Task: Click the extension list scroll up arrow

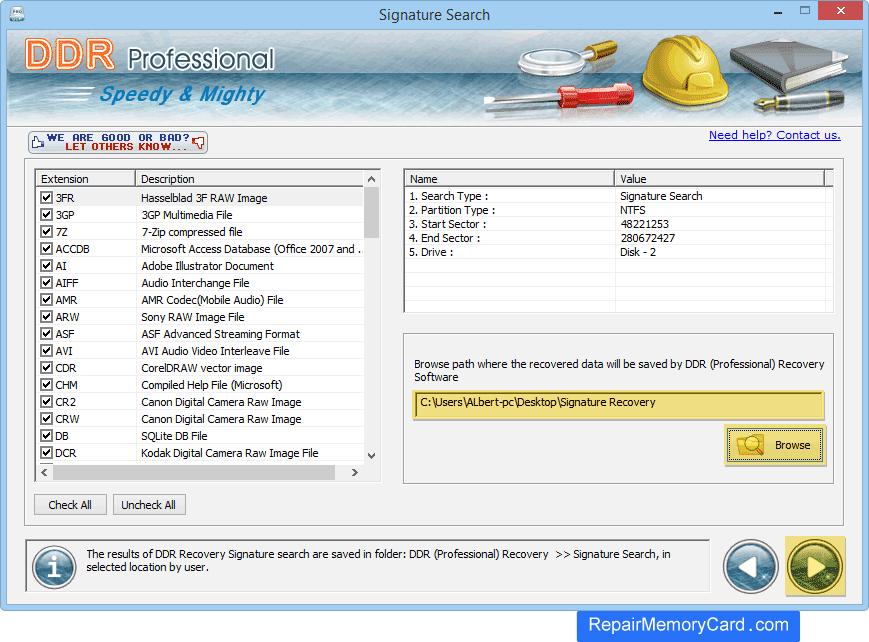Action: tap(371, 179)
